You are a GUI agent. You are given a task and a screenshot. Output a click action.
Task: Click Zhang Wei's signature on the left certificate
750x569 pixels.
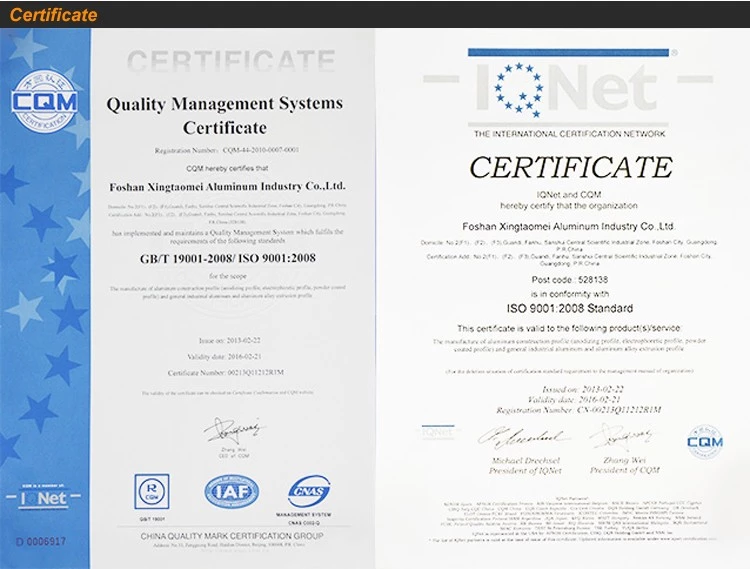pyautogui.click(x=234, y=430)
